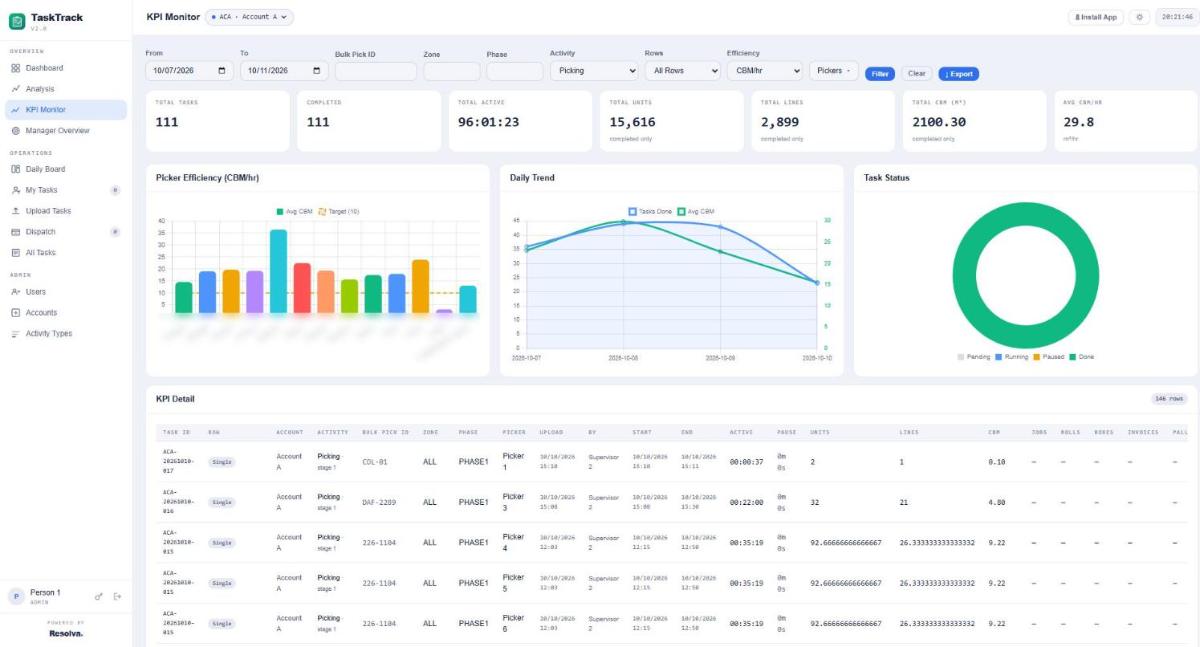Image resolution: width=1200 pixels, height=647 pixels.
Task: Click the Total Active 96:01:23 value
Action: tap(488, 122)
